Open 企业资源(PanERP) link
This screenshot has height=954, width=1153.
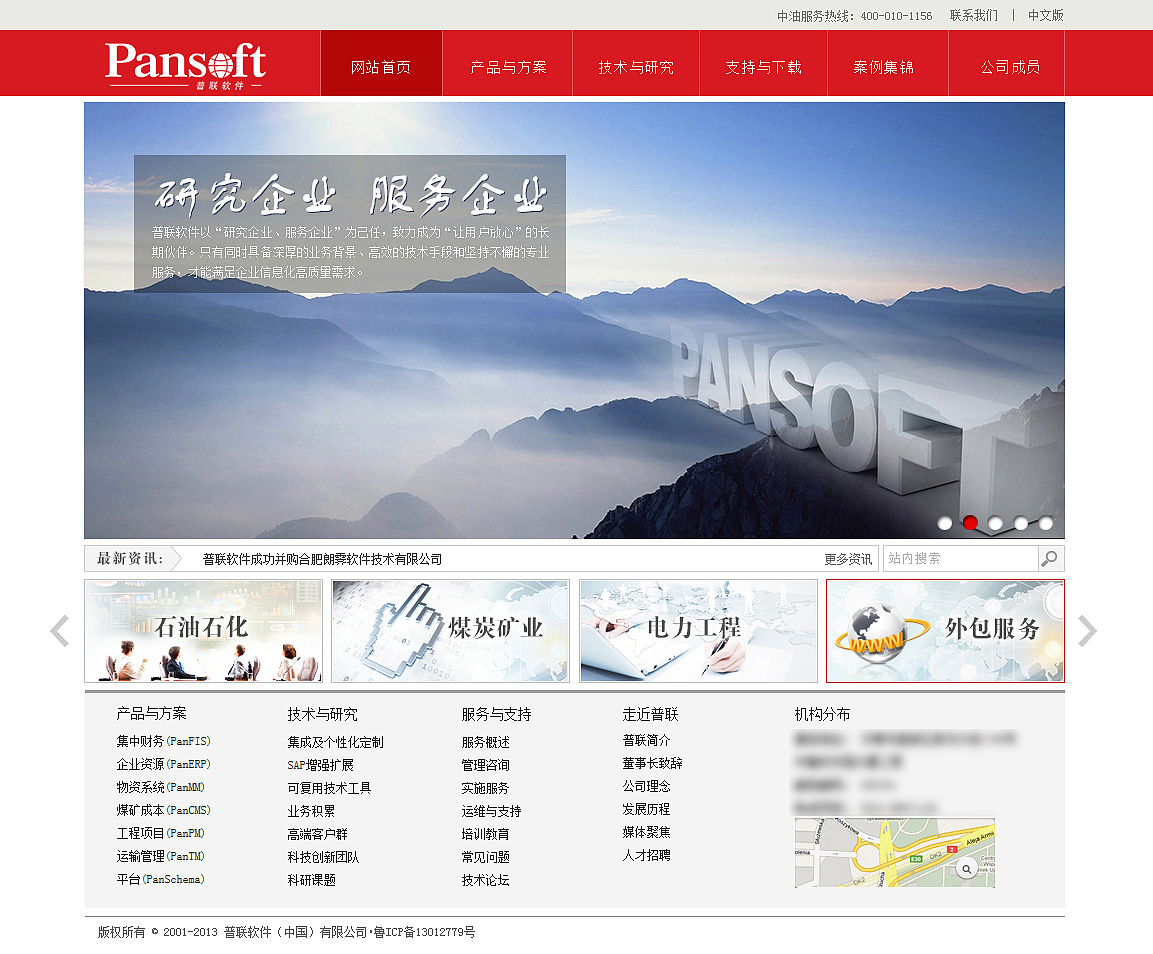tap(163, 763)
